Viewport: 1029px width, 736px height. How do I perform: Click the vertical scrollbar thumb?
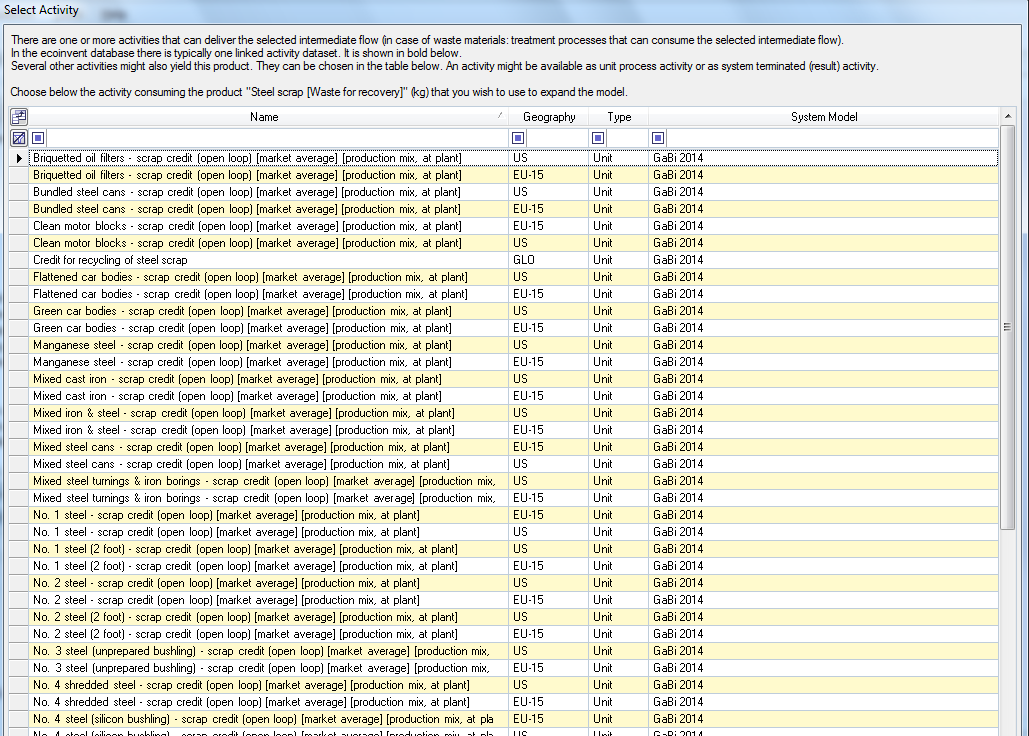tap(1007, 327)
